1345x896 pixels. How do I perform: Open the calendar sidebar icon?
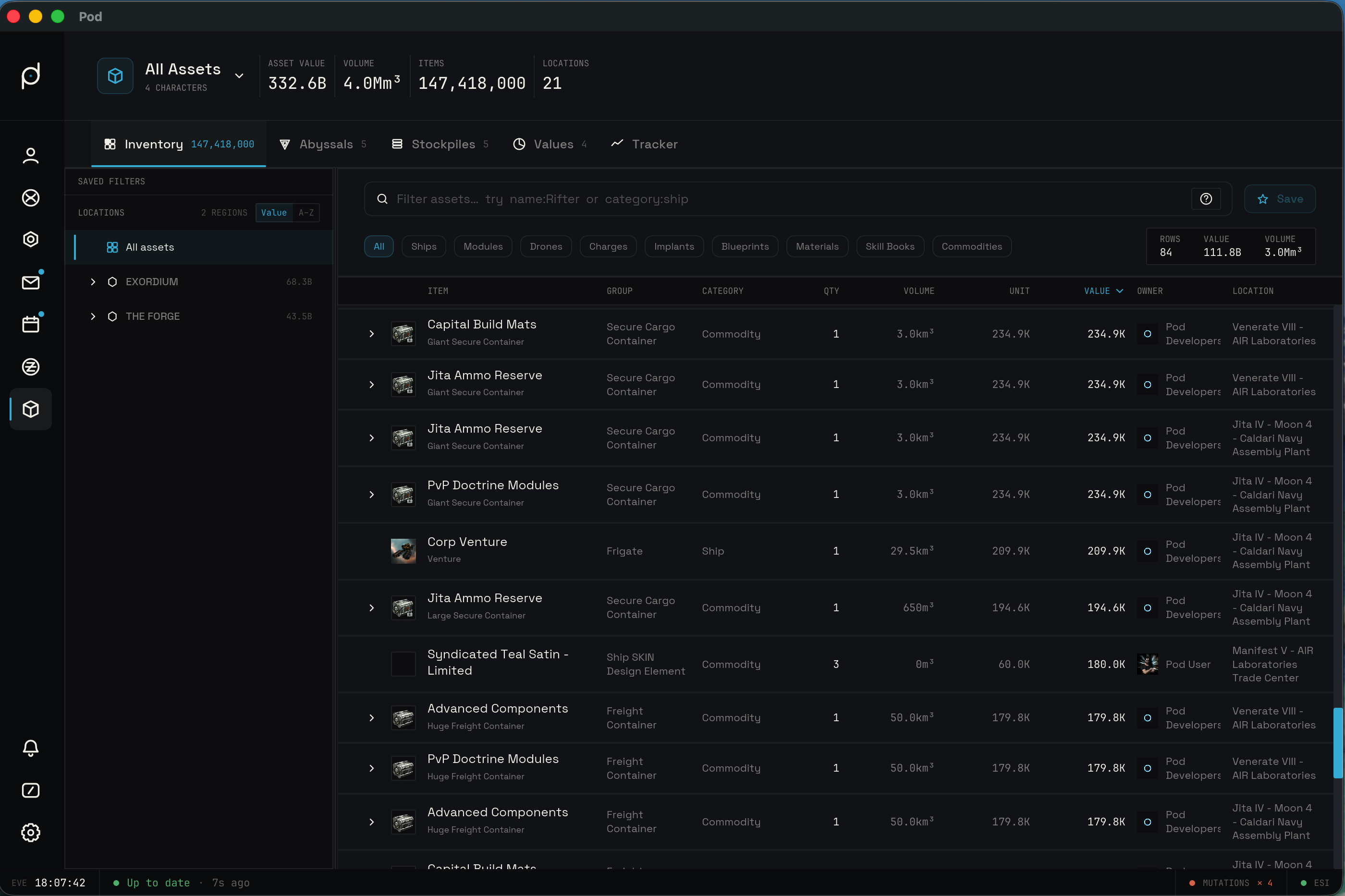[x=31, y=325]
